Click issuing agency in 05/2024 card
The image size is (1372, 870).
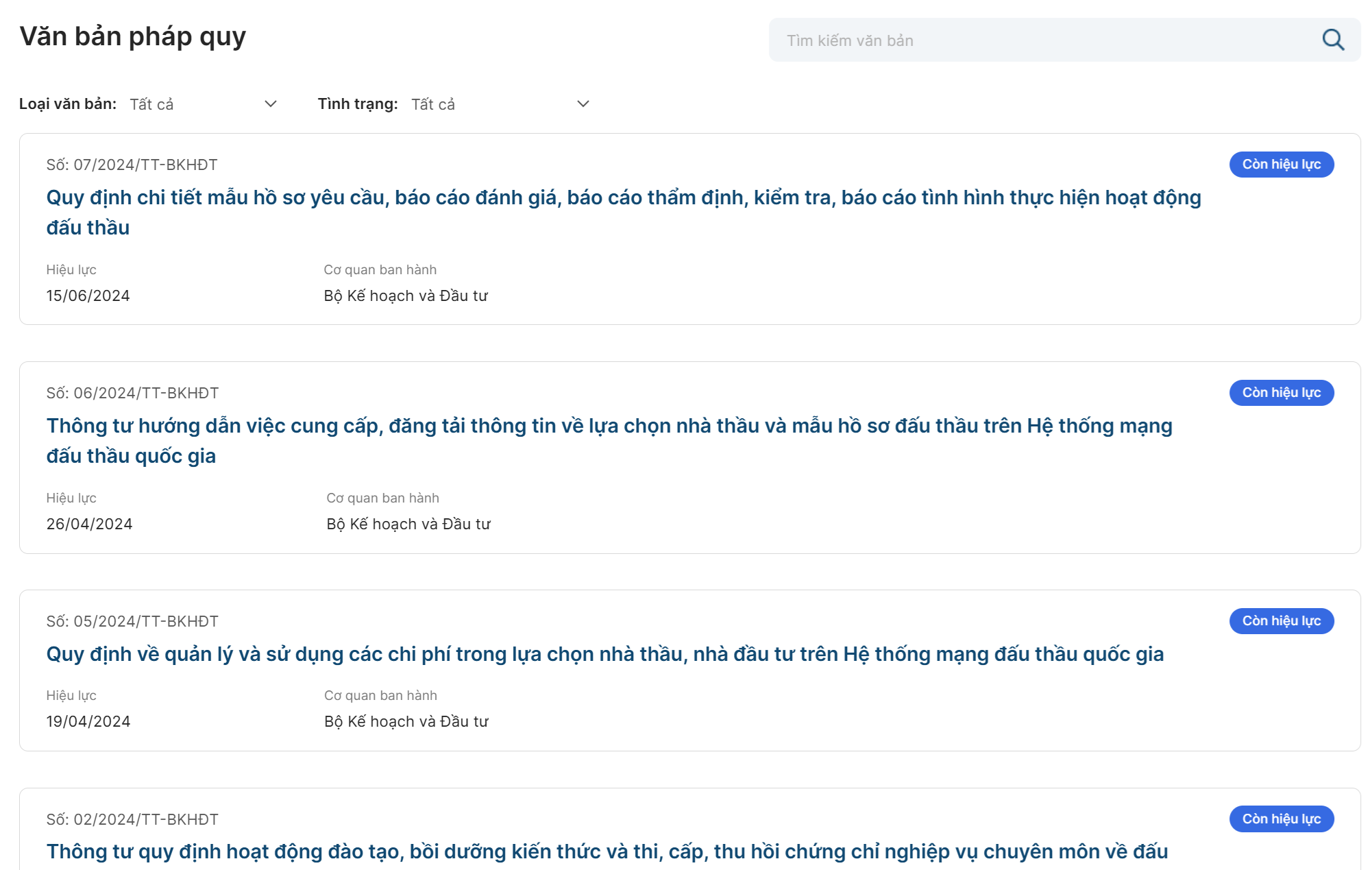[406, 722]
